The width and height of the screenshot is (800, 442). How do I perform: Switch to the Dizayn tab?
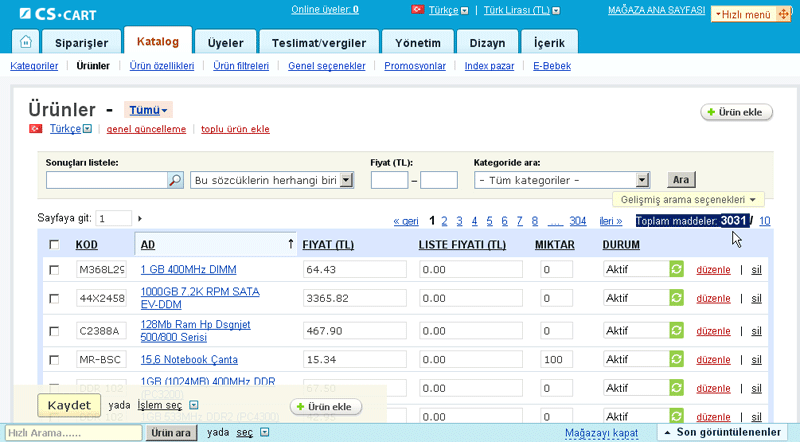tap(487, 42)
